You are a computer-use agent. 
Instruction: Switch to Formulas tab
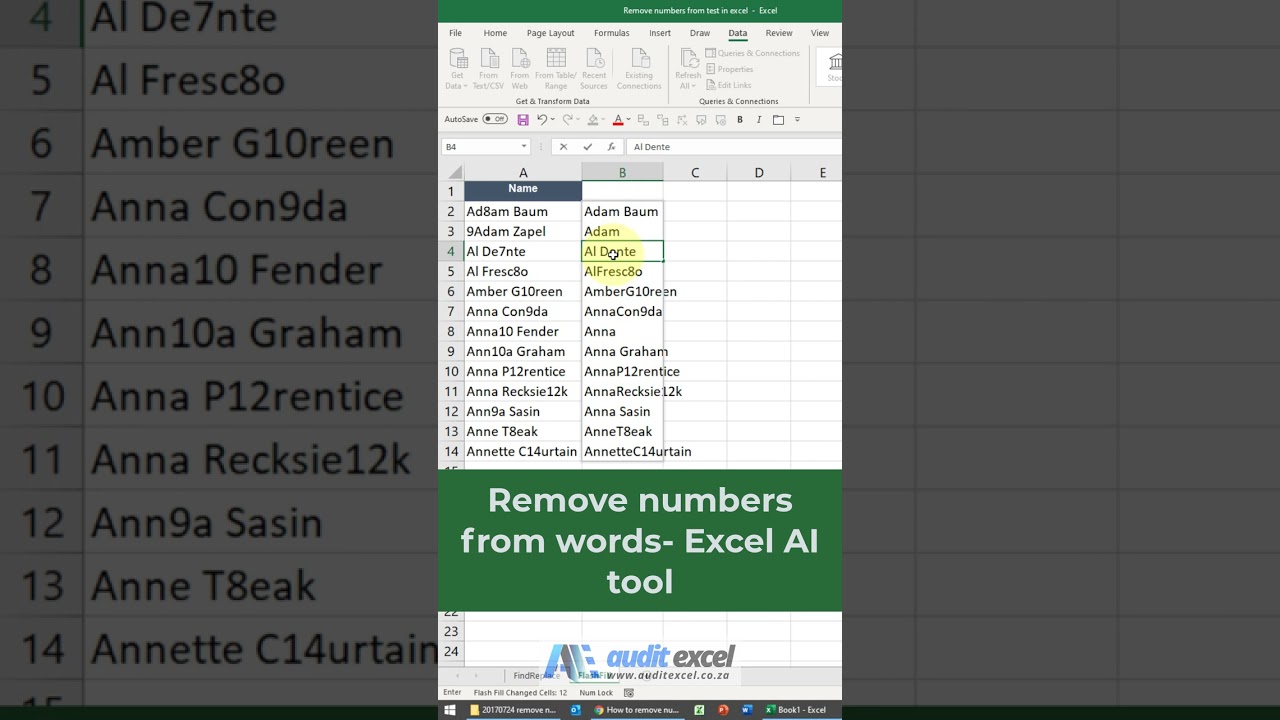coord(611,33)
